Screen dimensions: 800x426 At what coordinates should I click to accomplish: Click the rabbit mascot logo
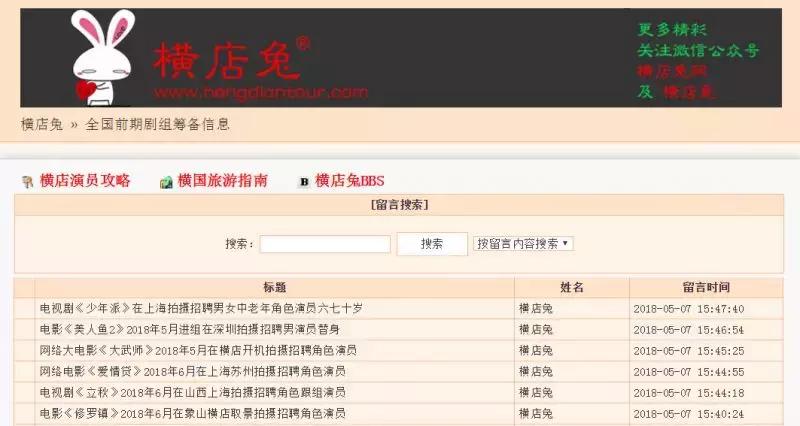(x=104, y=57)
